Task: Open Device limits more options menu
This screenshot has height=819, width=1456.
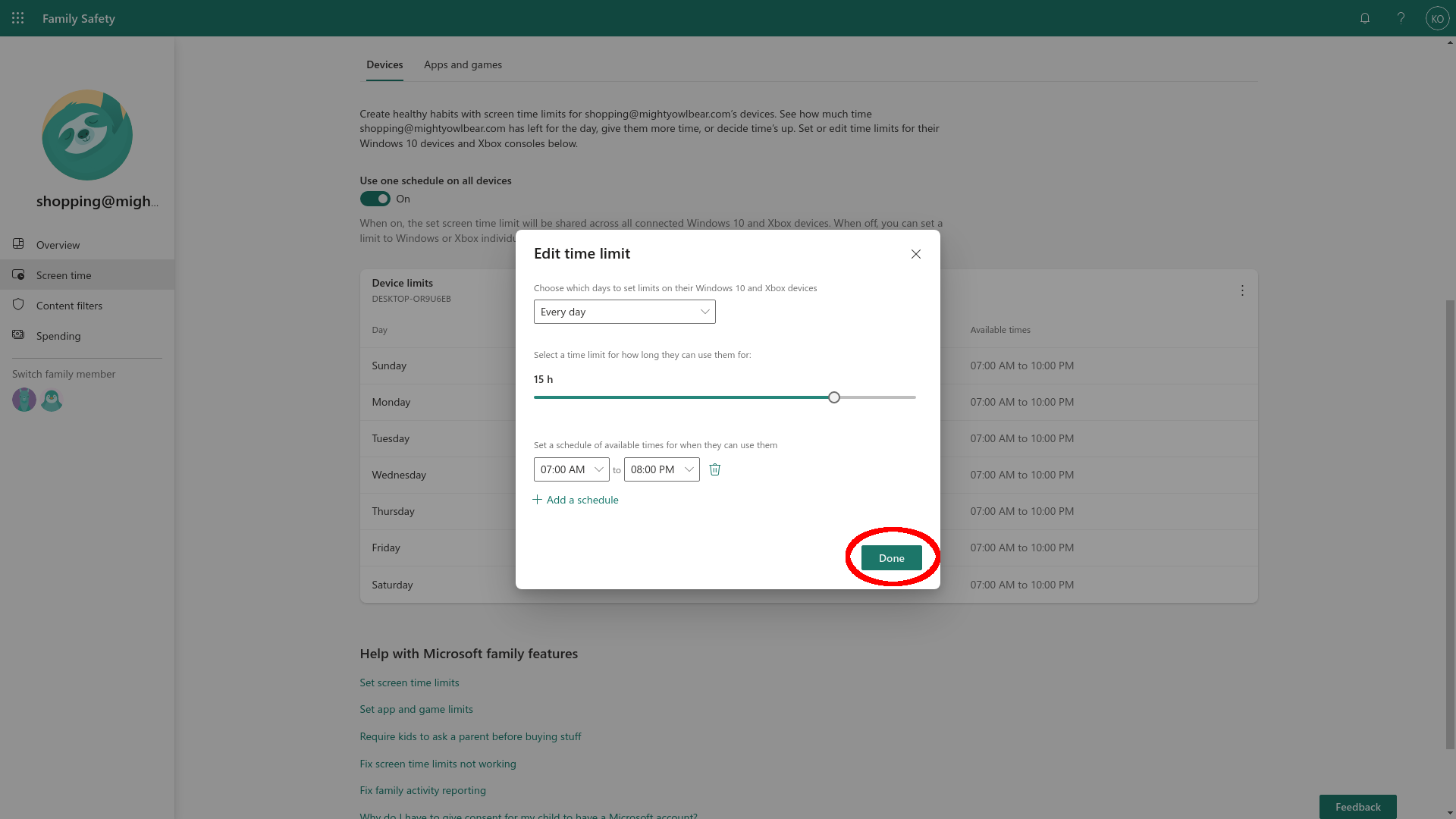Action: [1242, 290]
